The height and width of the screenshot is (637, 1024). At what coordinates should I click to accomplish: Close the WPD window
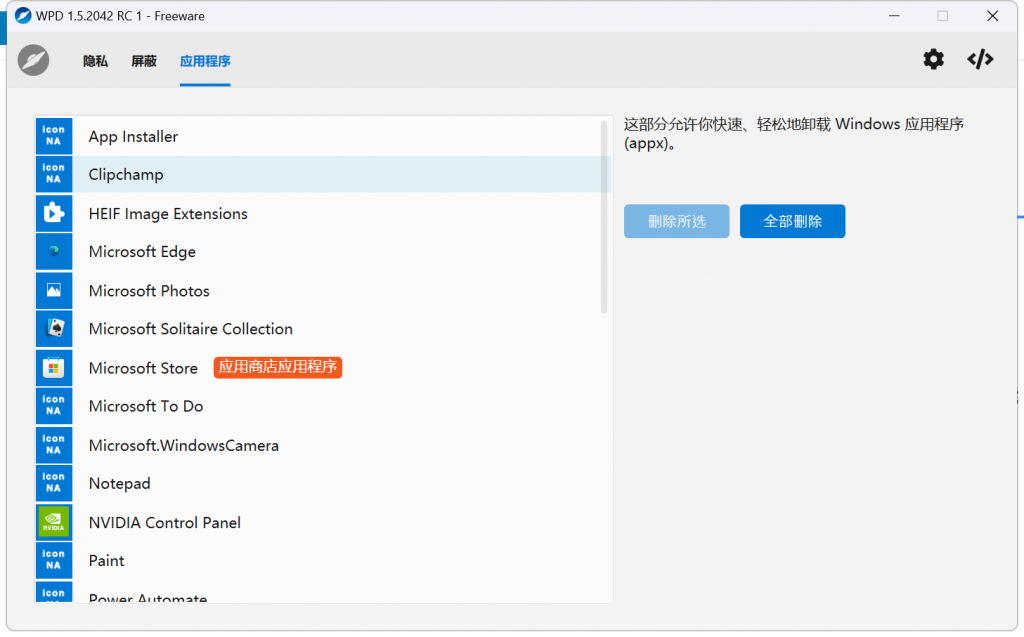(x=993, y=16)
